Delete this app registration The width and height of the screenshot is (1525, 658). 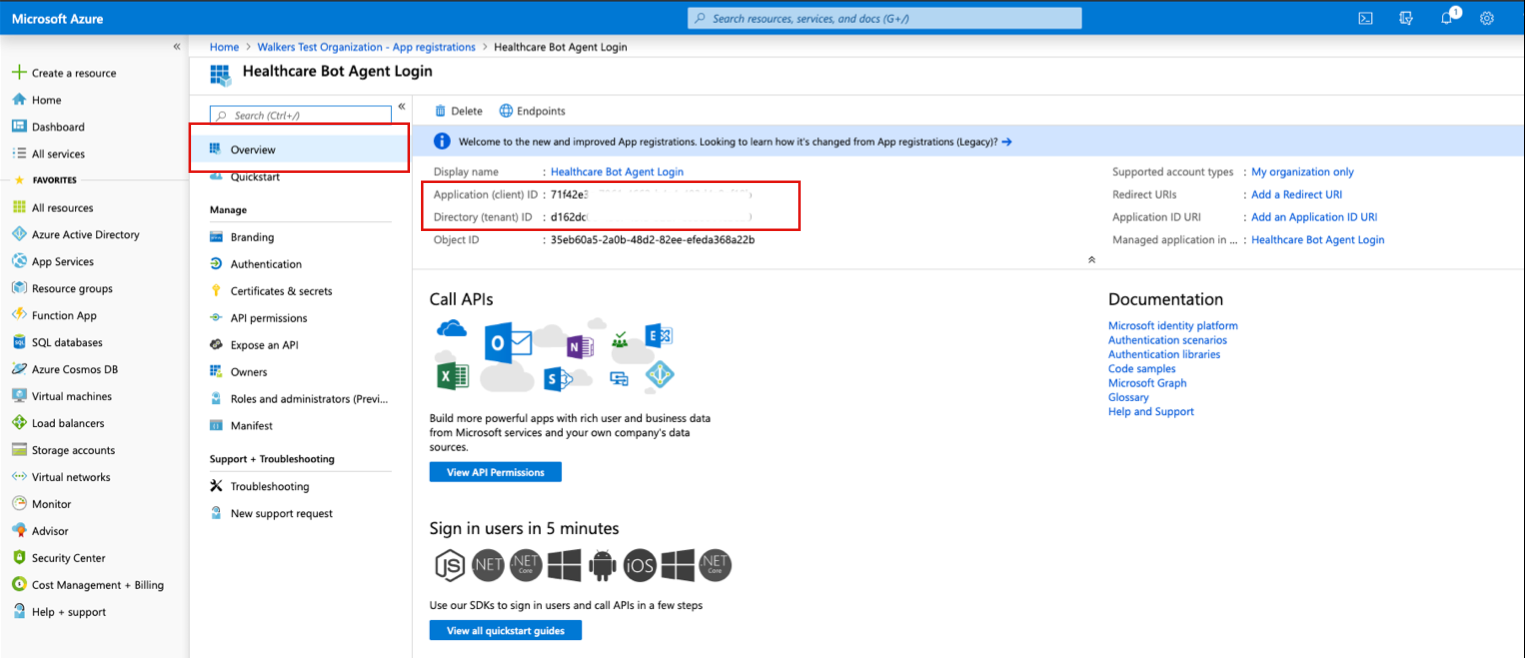[x=459, y=110]
